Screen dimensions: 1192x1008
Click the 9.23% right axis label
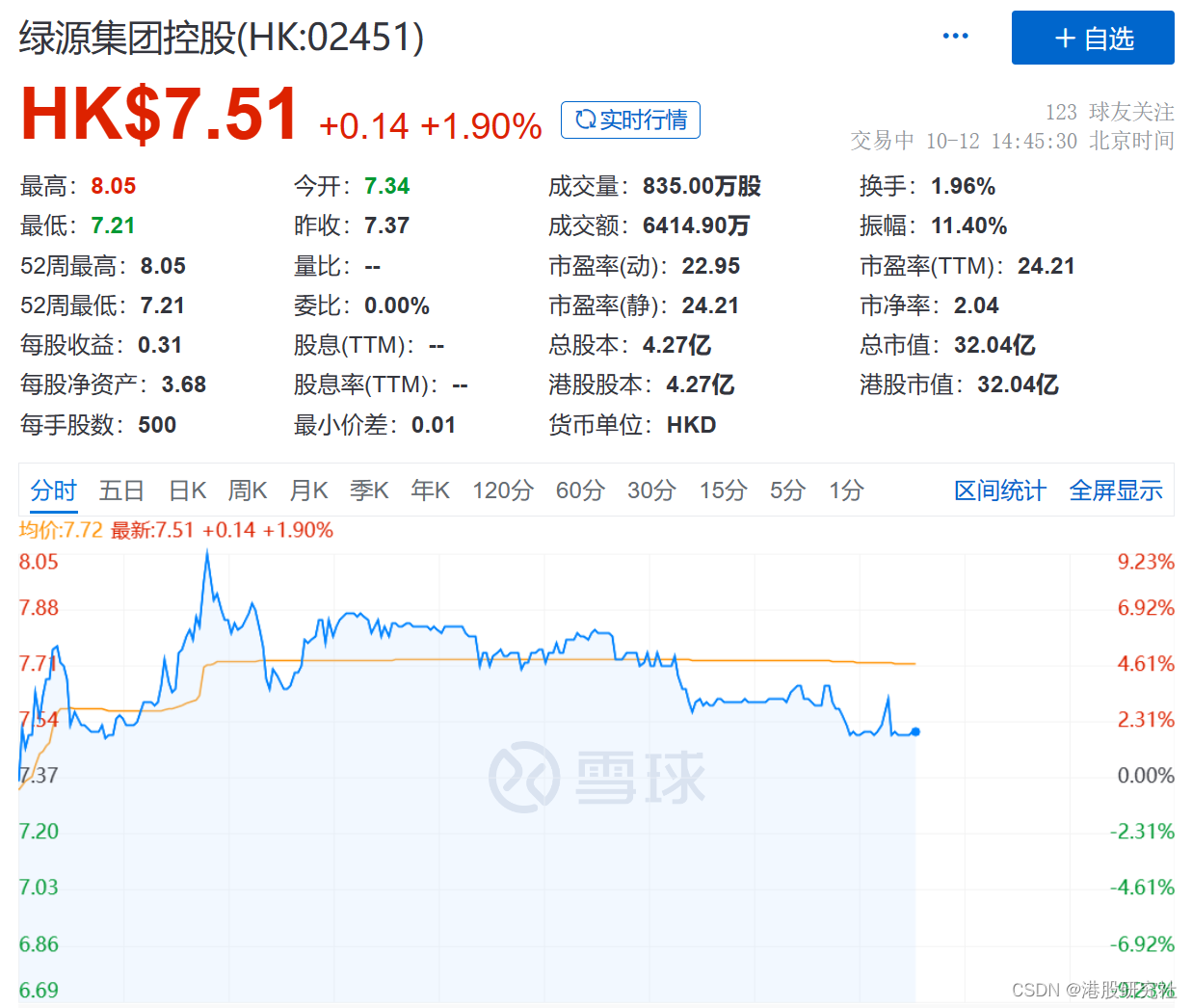[1146, 562]
